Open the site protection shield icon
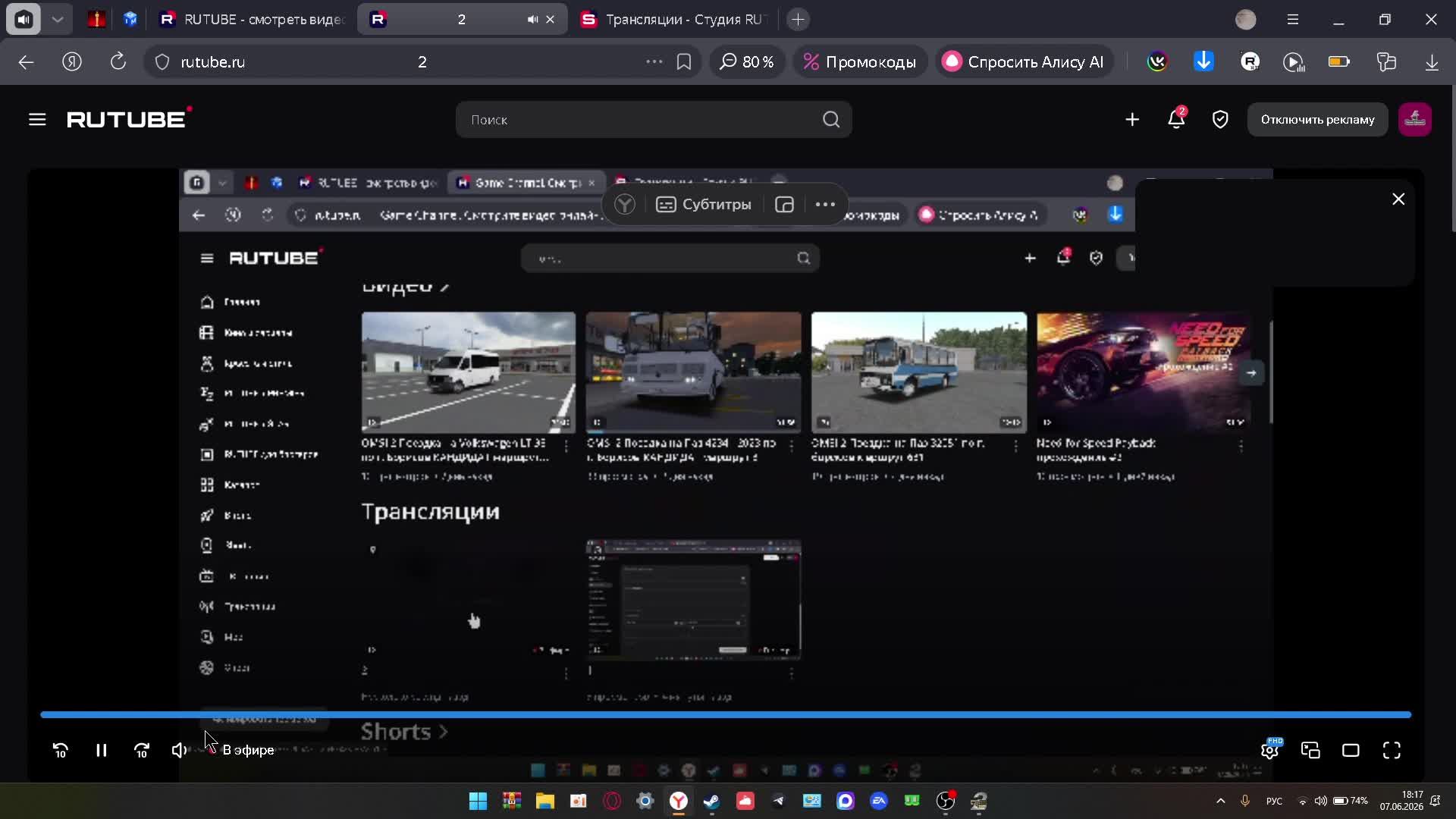 [x=162, y=62]
